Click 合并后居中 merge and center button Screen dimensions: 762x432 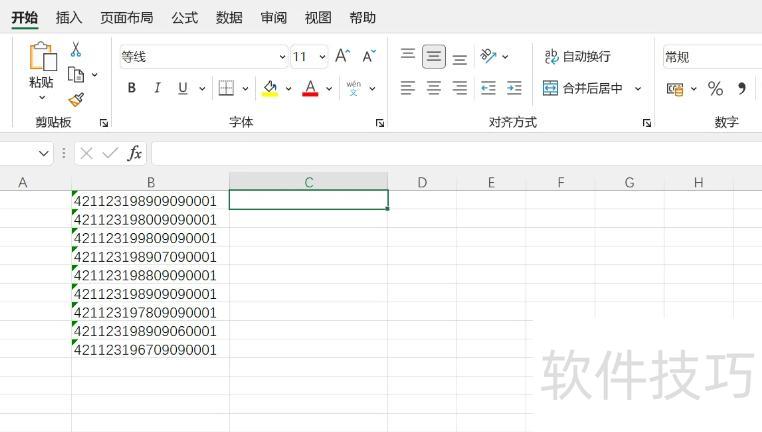(x=583, y=88)
